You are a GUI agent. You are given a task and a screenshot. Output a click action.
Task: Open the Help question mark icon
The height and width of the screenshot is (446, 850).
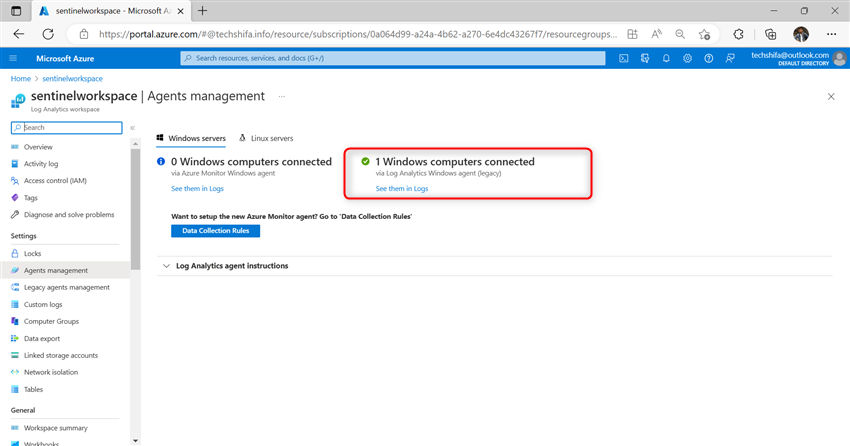pyautogui.click(x=709, y=58)
